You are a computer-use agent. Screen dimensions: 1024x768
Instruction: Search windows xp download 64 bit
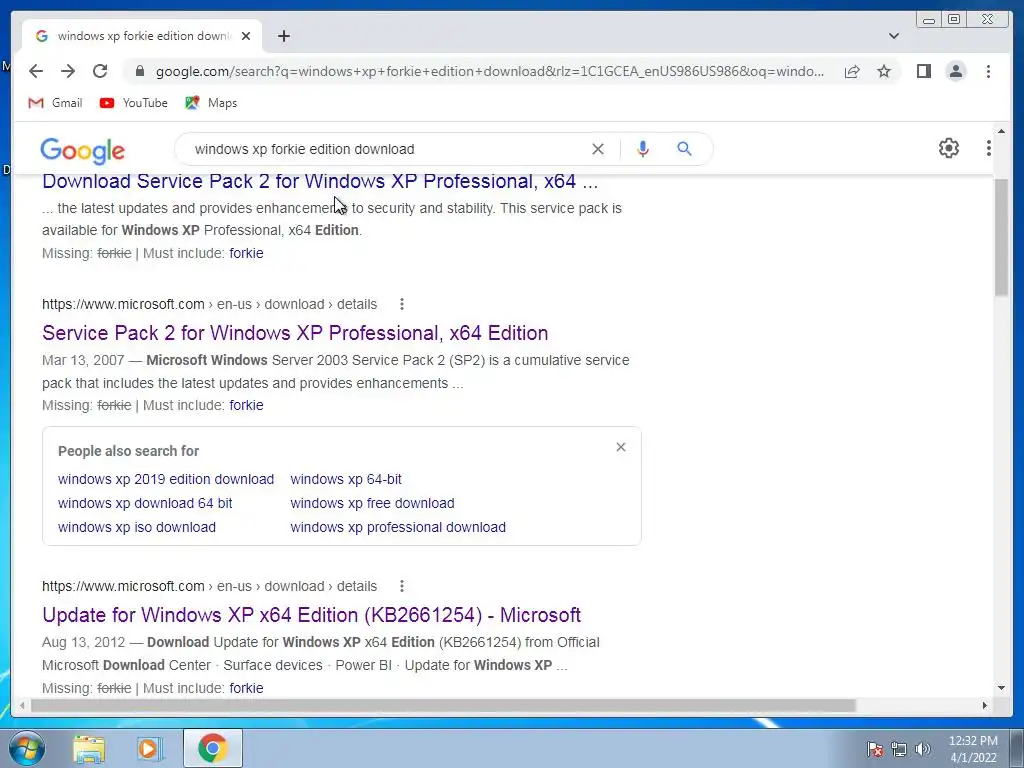(145, 504)
